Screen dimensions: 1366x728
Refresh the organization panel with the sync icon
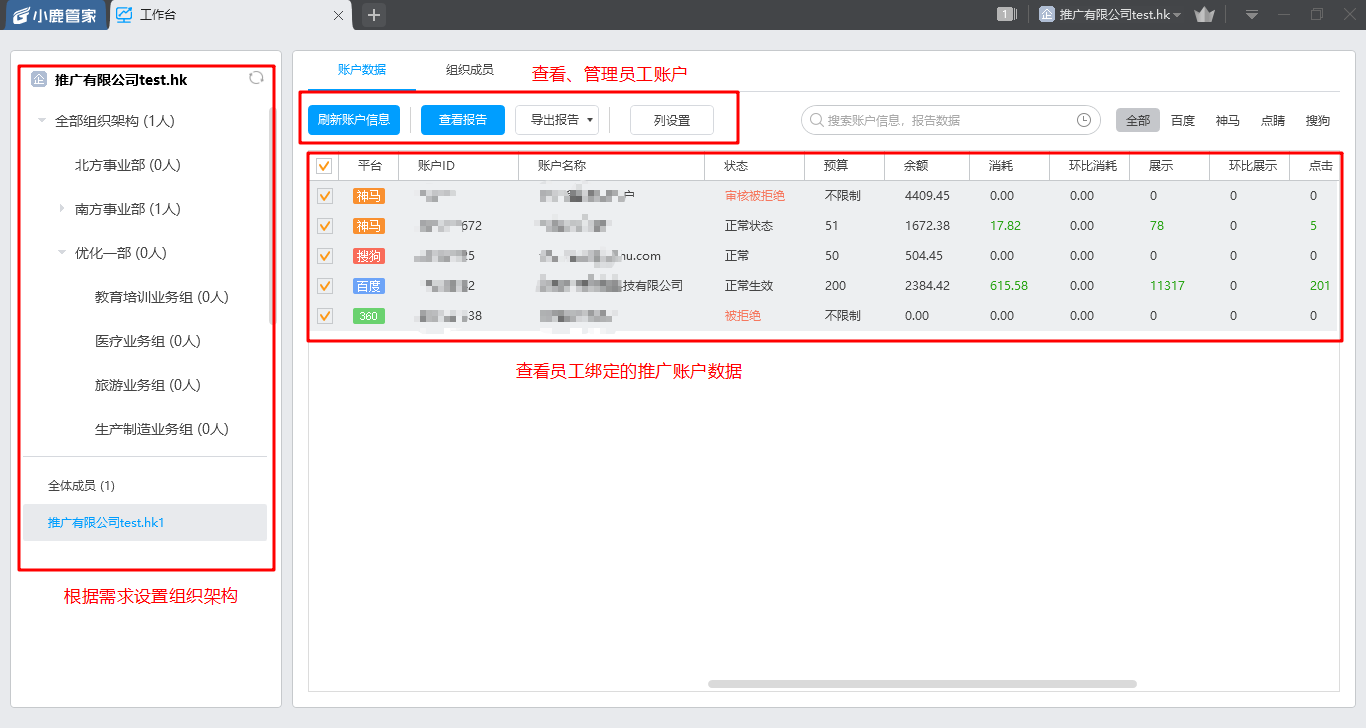[x=256, y=78]
